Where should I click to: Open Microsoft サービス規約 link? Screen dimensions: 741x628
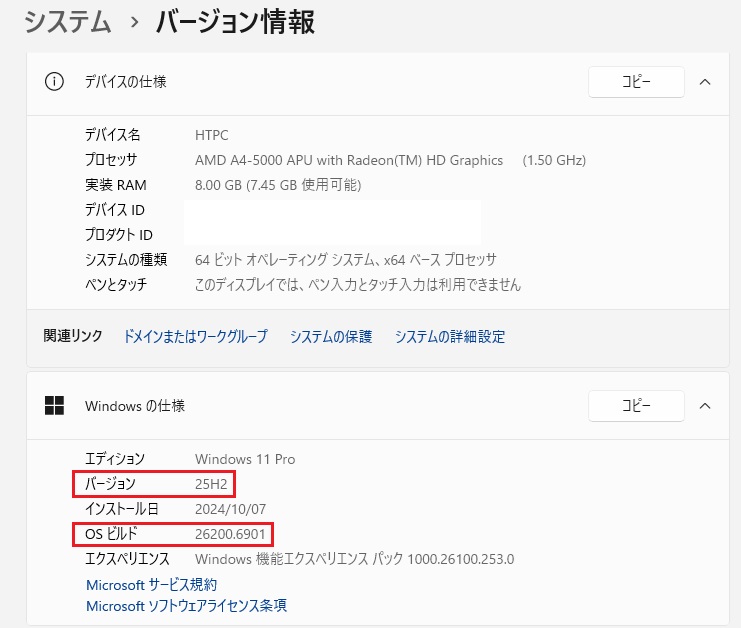click(151, 585)
